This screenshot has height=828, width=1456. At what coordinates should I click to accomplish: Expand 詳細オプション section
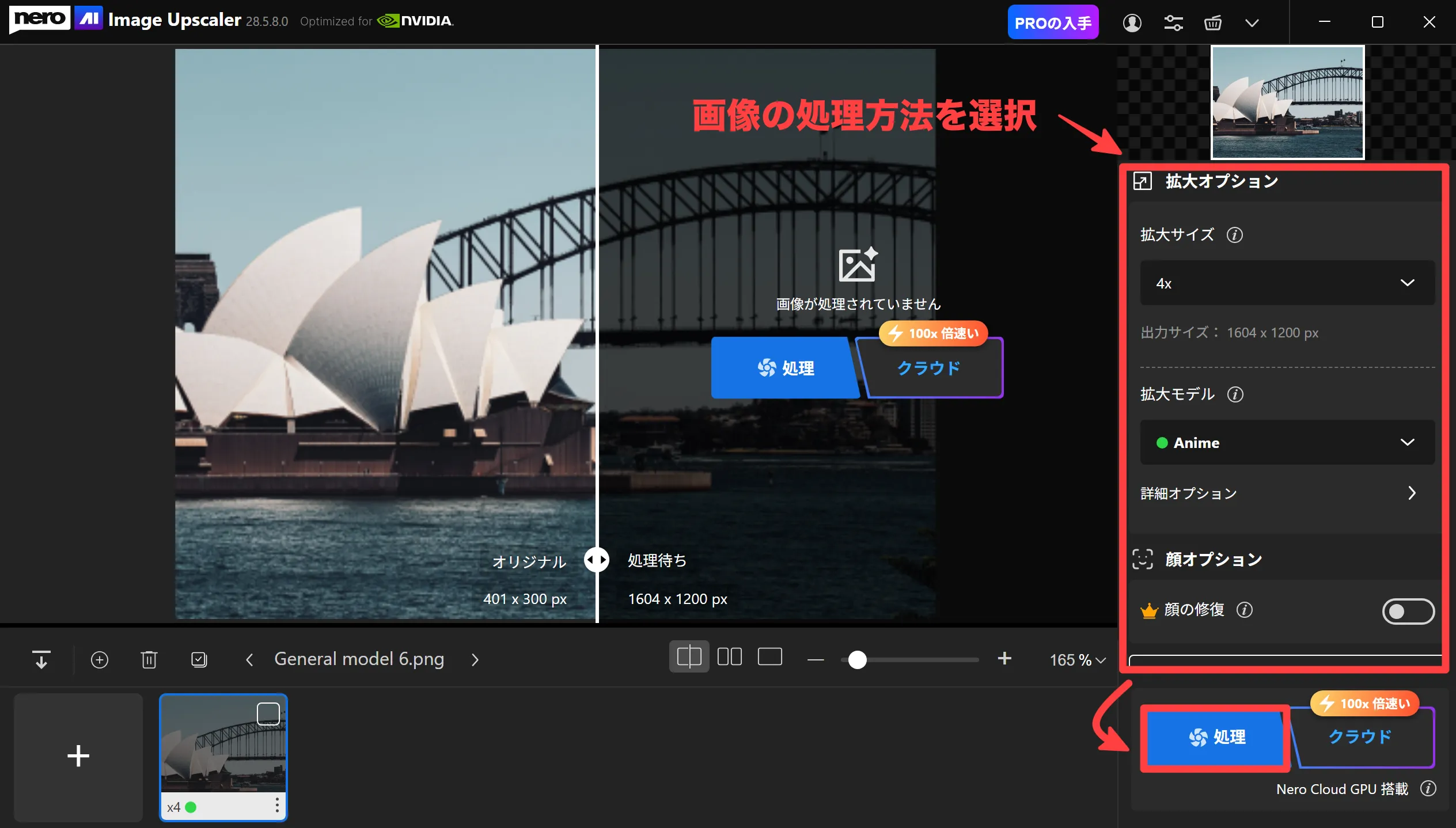tap(1279, 493)
